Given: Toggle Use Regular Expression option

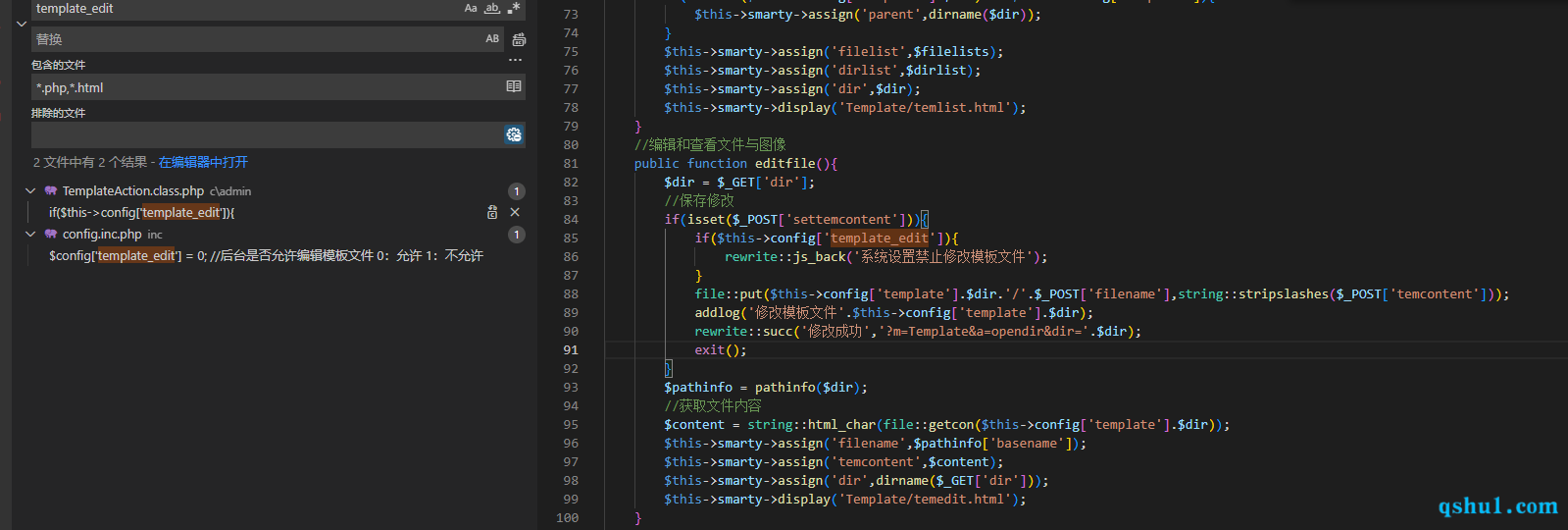Looking at the screenshot, I should [514, 8].
